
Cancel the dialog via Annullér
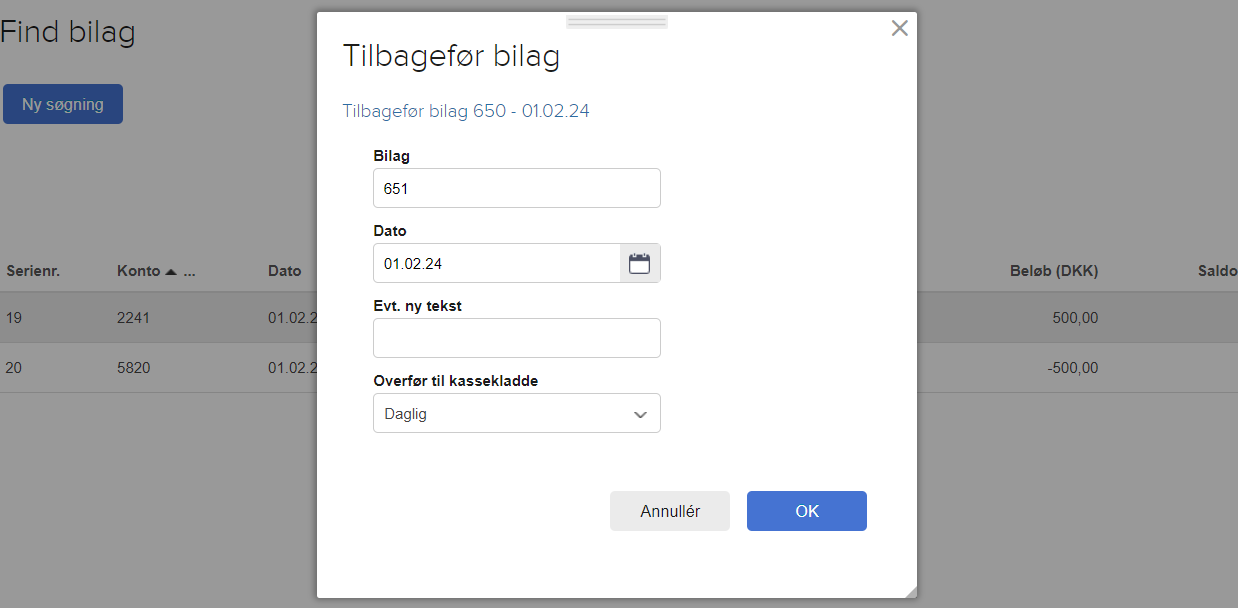[669, 510]
